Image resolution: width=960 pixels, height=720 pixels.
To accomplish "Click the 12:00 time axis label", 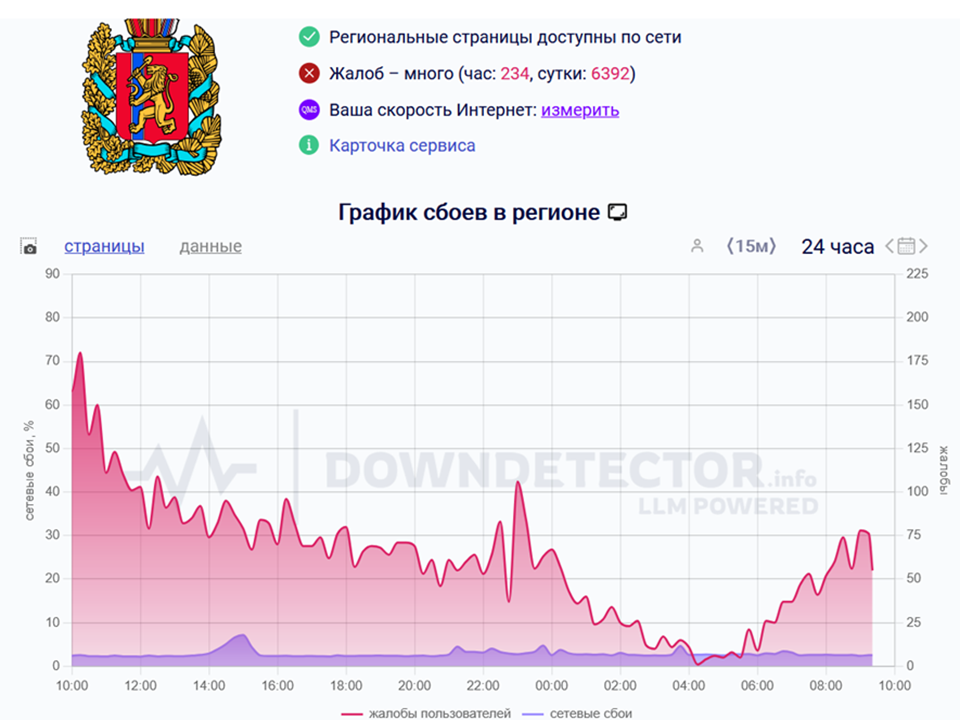I will pyautogui.click(x=141, y=686).
